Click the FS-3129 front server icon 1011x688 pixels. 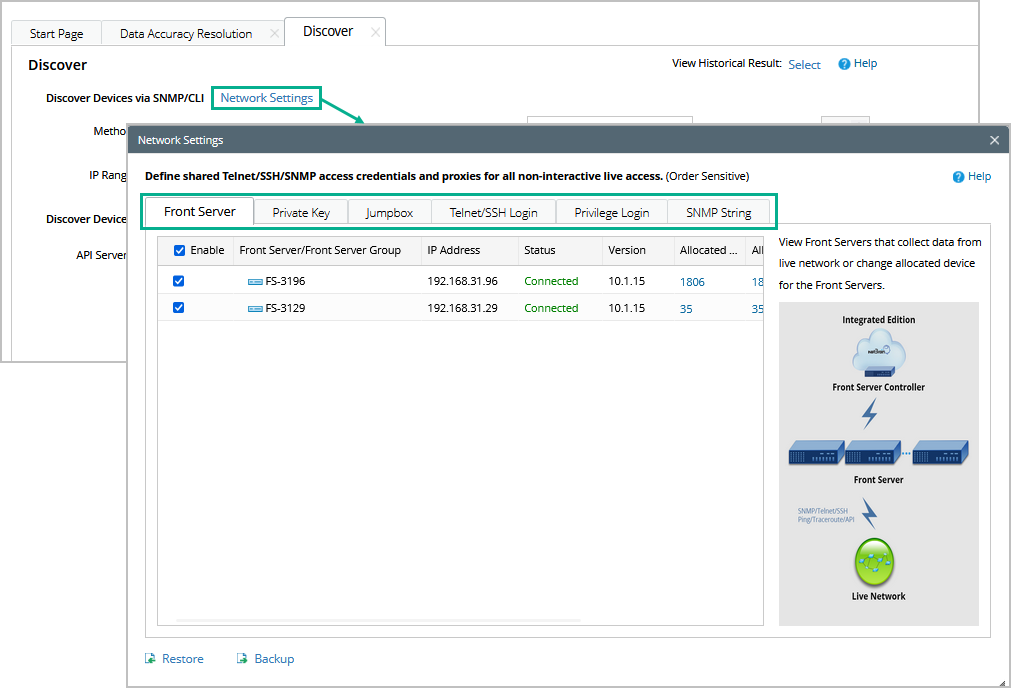pyautogui.click(x=255, y=309)
